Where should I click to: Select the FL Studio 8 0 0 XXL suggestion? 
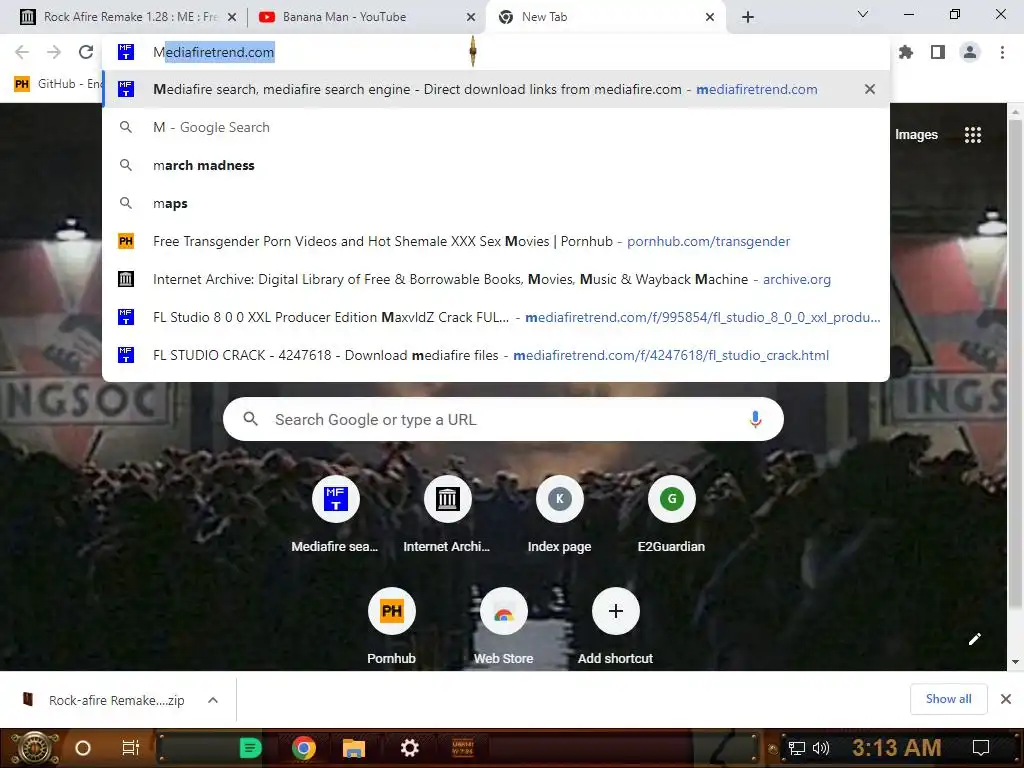coord(496,317)
